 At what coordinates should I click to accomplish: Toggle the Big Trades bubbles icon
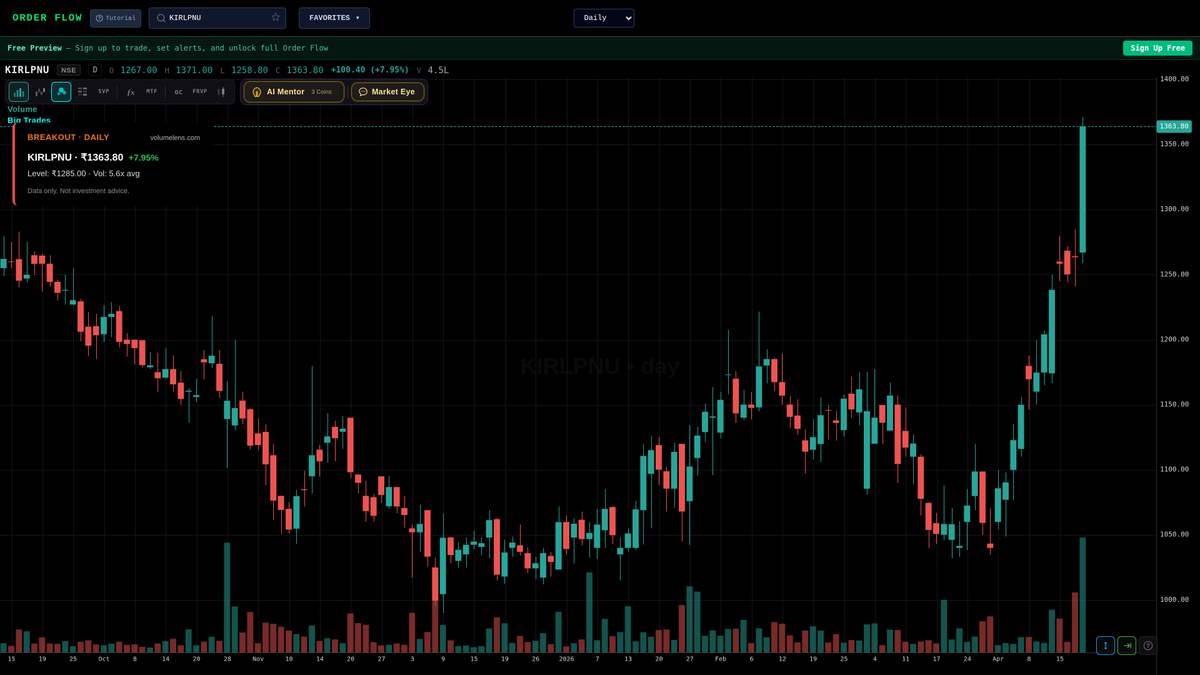coord(61,91)
